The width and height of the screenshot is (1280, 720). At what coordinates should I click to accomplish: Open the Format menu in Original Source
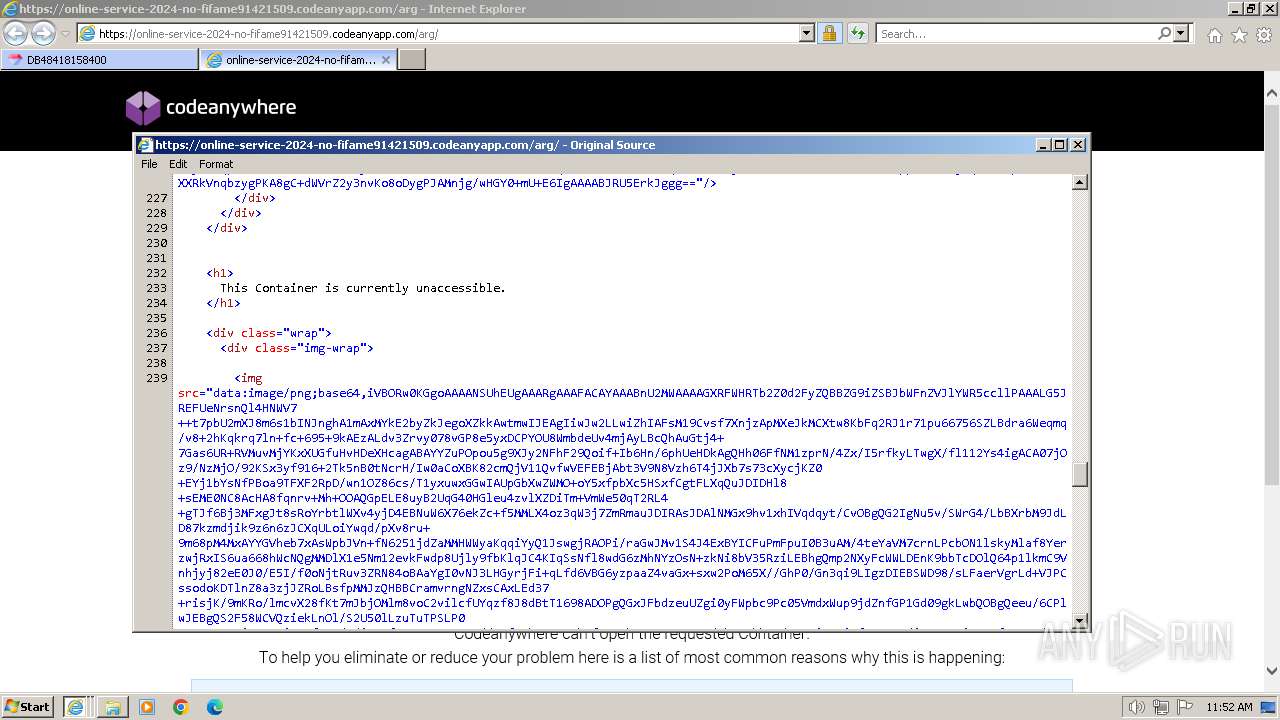click(216, 164)
